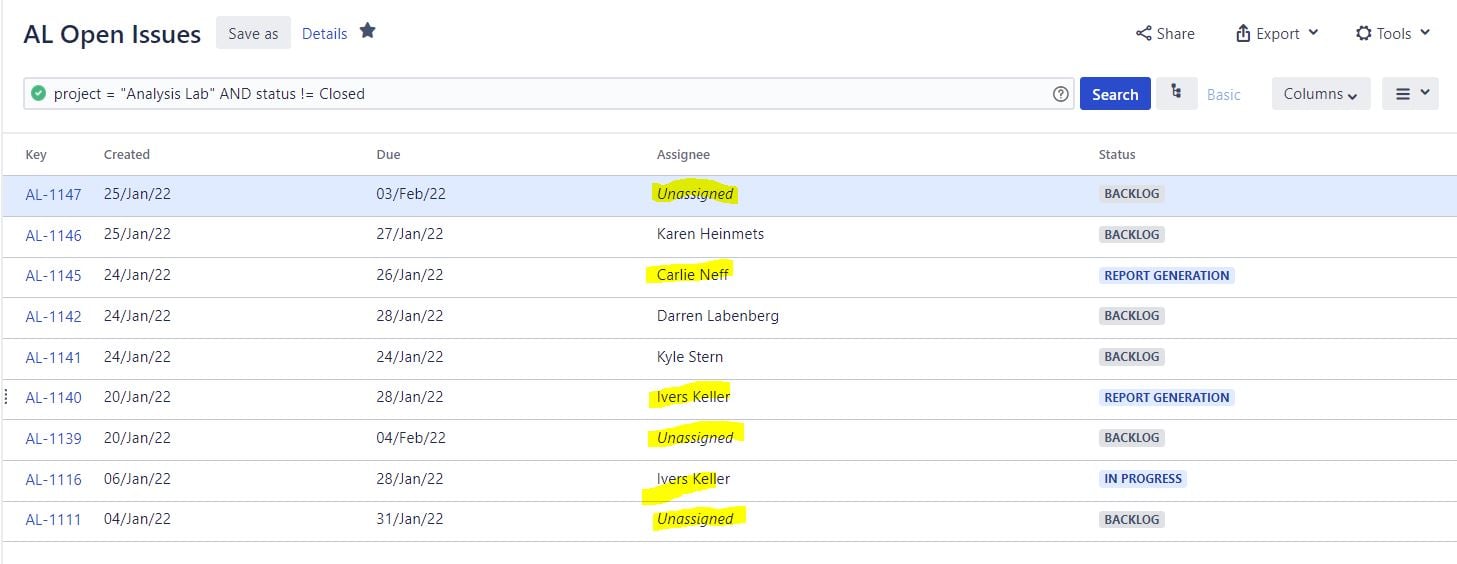Image resolution: width=1457 pixels, height=564 pixels.
Task: Click the row actions handle beside AL-1140
Action: [x=7, y=397]
